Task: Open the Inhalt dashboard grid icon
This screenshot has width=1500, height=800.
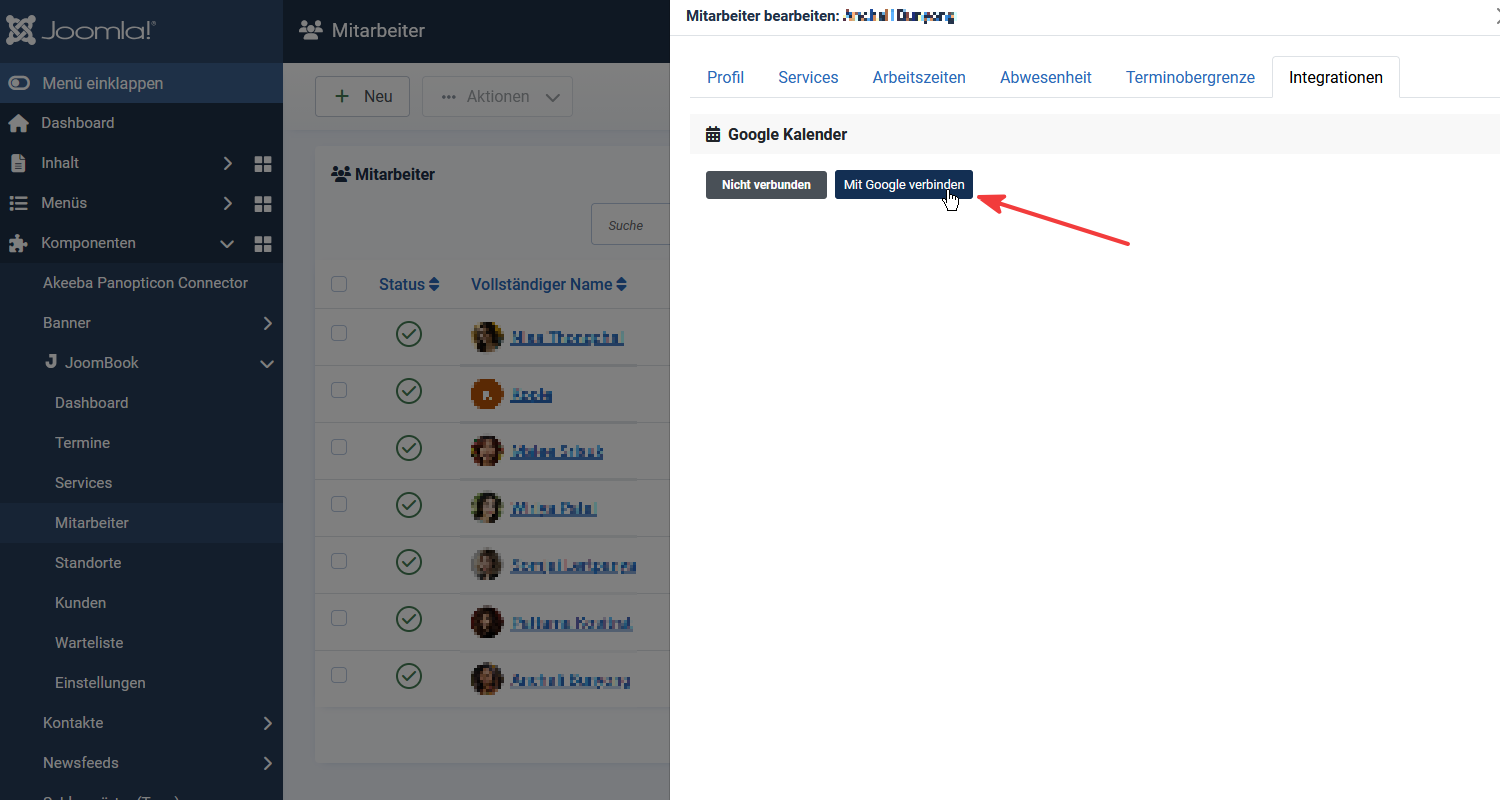Action: coord(263,164)
